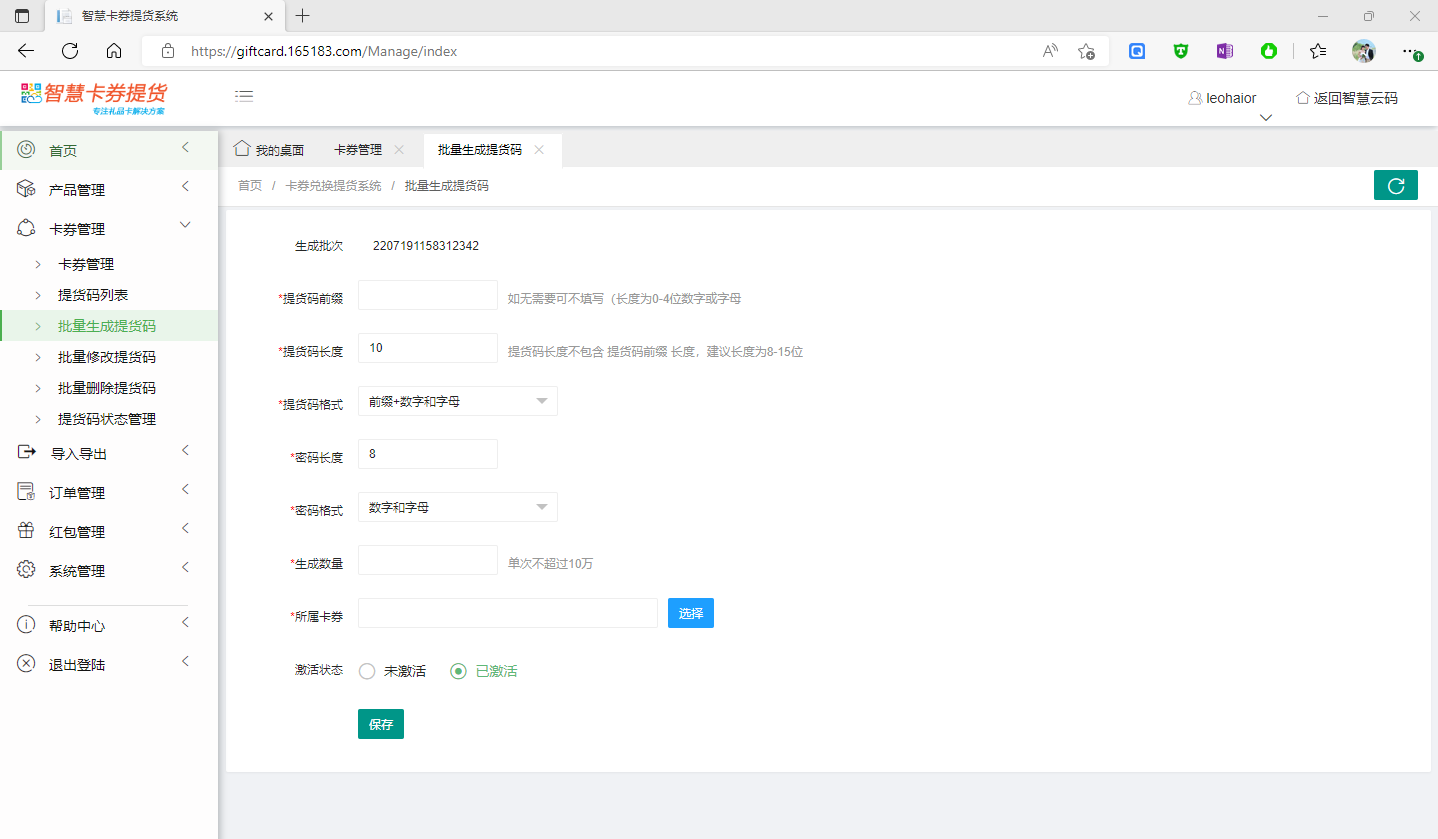Close the 批量生成提货码 tab
This screenshot has width=1438, height=839.
(x=539, y=150)
